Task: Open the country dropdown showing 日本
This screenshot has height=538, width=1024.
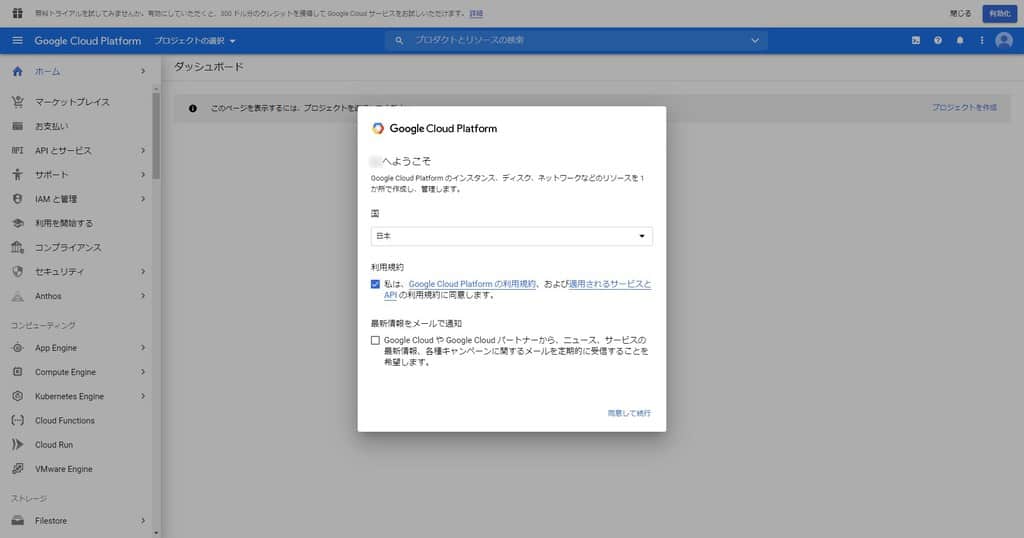Action: 511,236
